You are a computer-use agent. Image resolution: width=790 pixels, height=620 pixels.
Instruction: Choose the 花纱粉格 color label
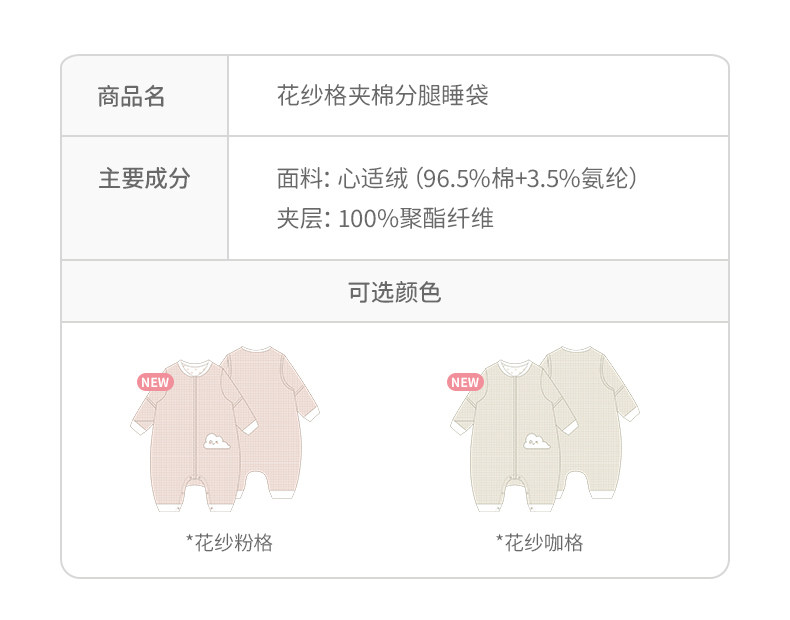[x=229, y=543]
